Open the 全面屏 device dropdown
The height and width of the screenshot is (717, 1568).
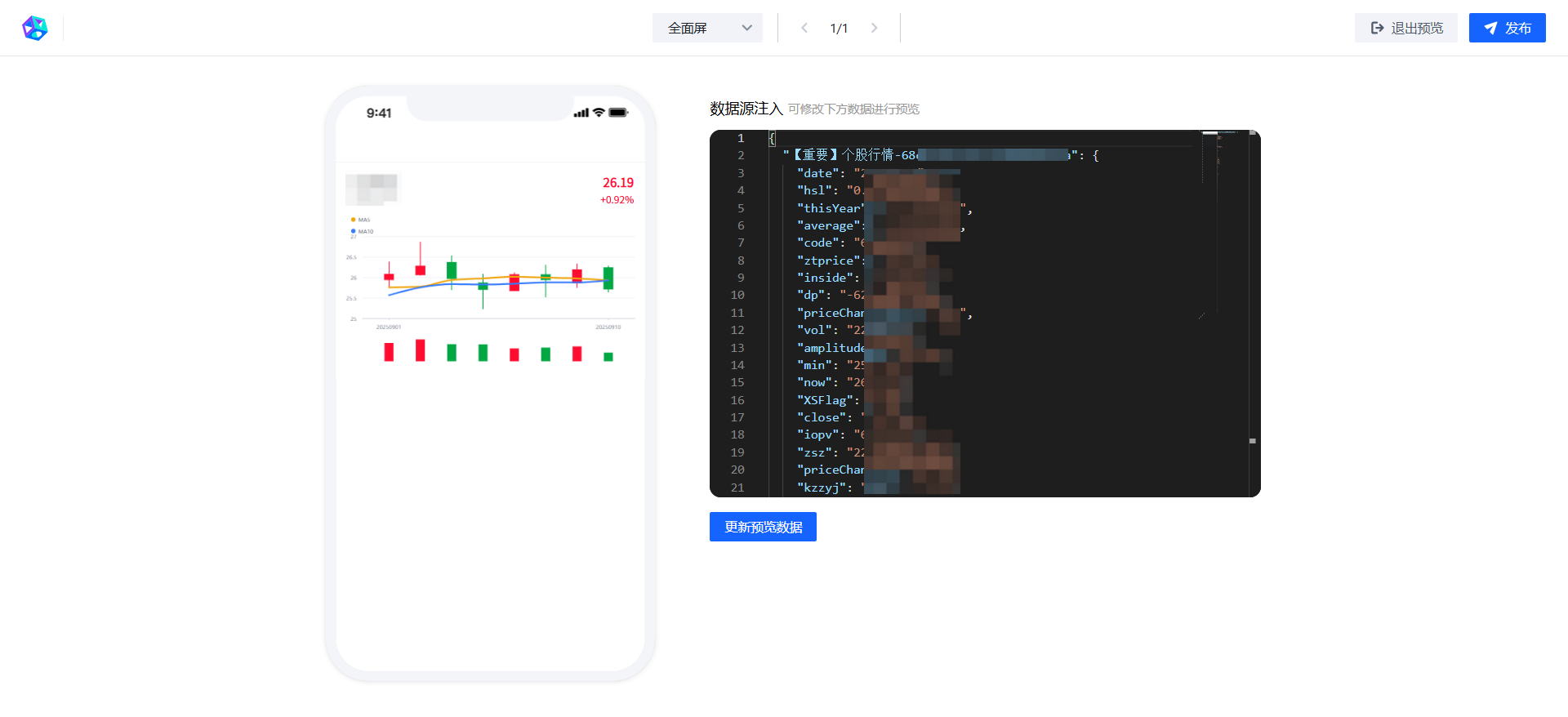click(x=707, y=28)
